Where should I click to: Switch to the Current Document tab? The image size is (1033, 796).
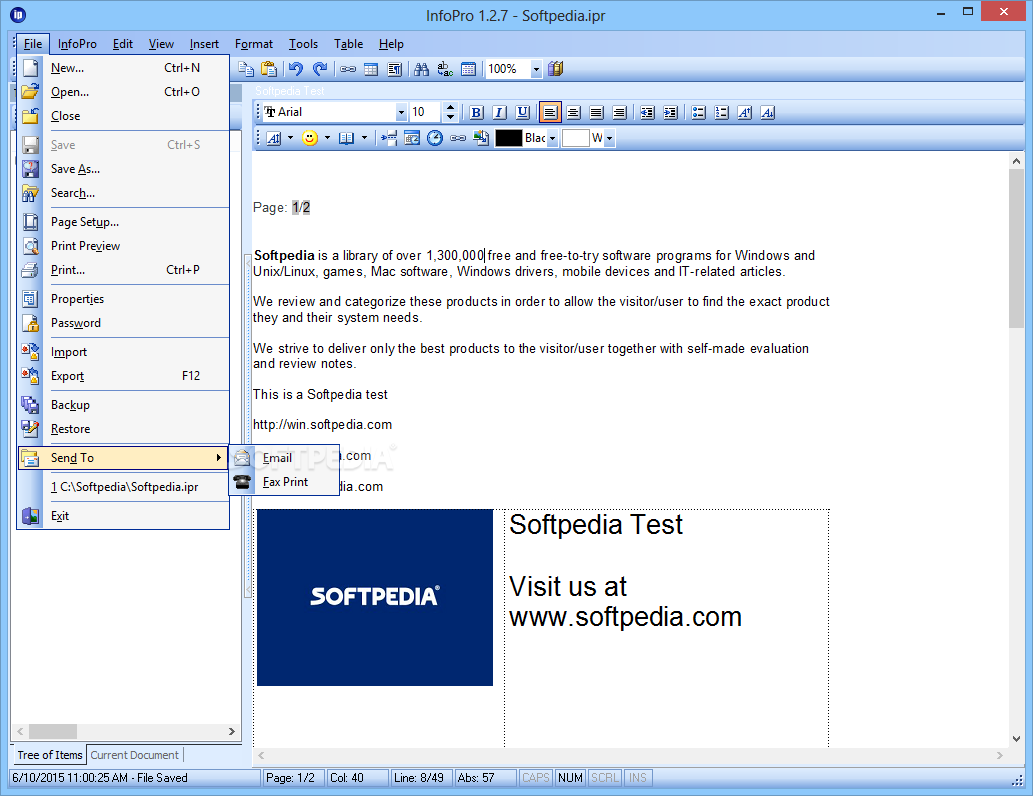click(135, 755)
